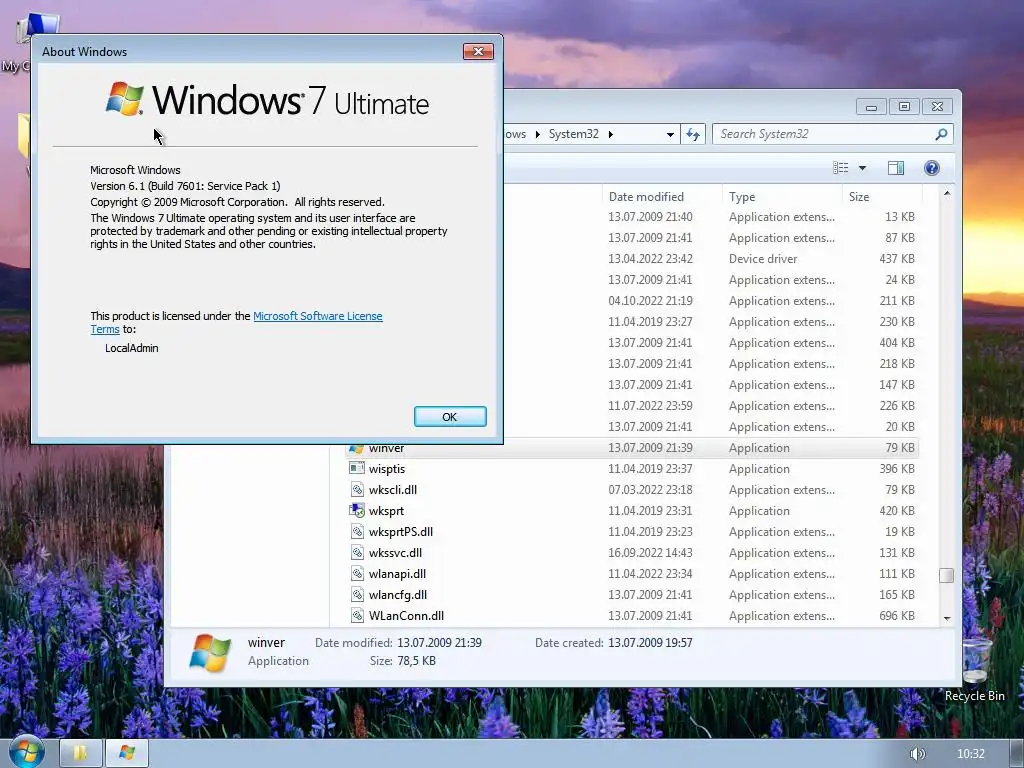Open the Recycle Bin desktop icon
Viewport: 1024px width, 768px height.
pyautogui.click(x=974, y=669)
